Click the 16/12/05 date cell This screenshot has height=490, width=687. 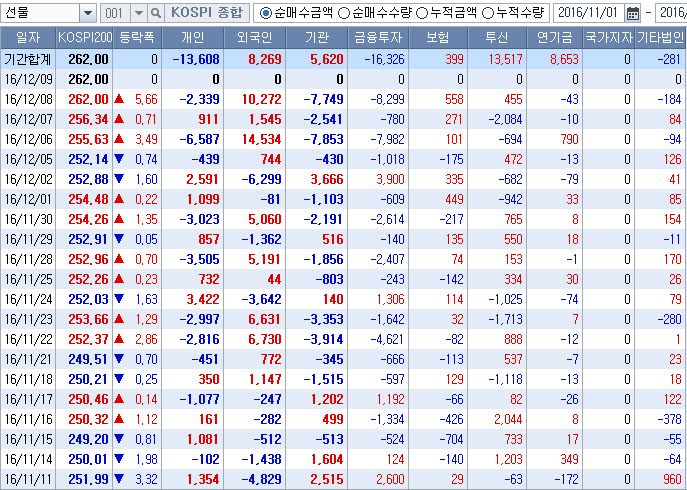click(x=28, y=160)
